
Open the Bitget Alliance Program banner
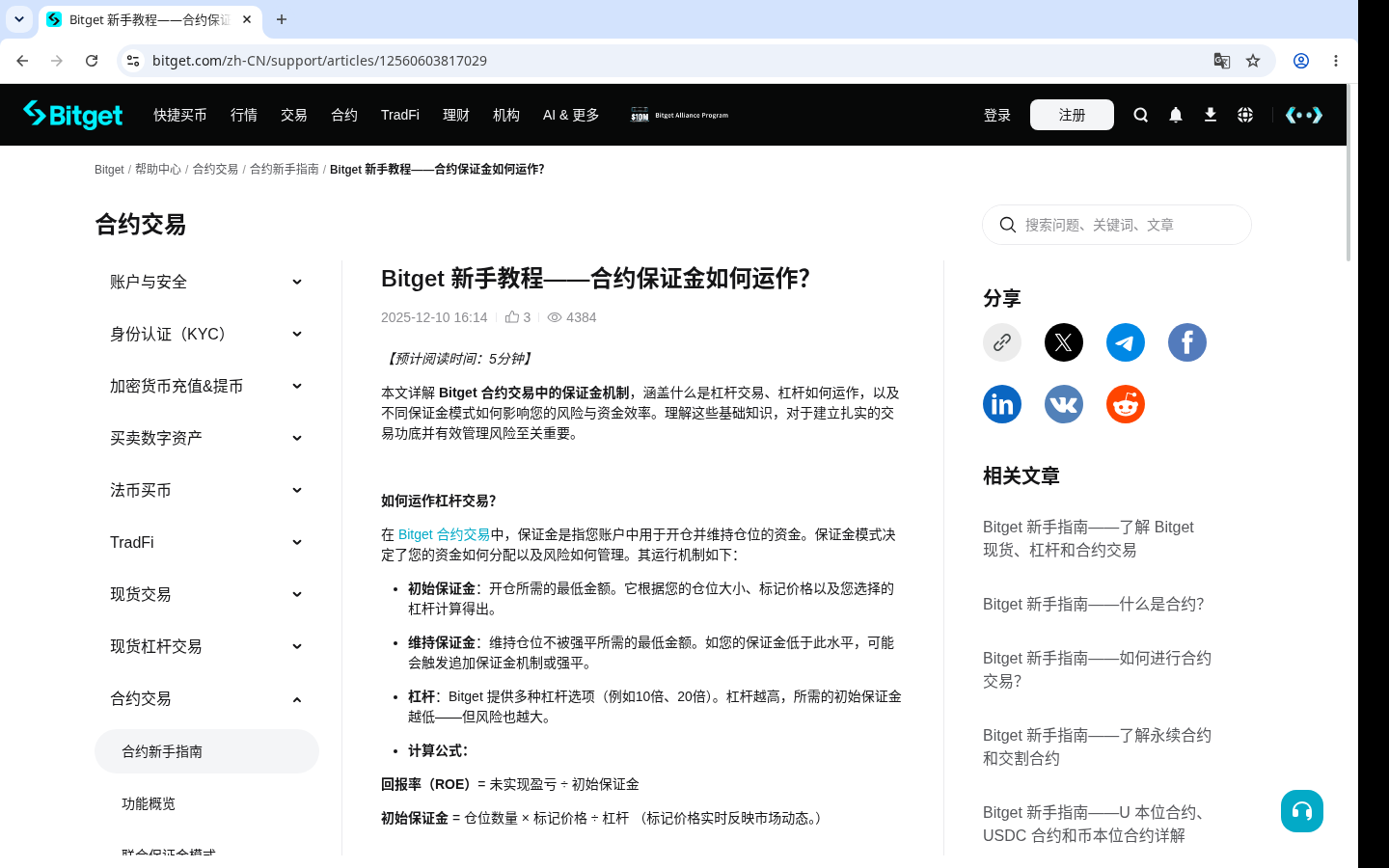pos(680,115)
